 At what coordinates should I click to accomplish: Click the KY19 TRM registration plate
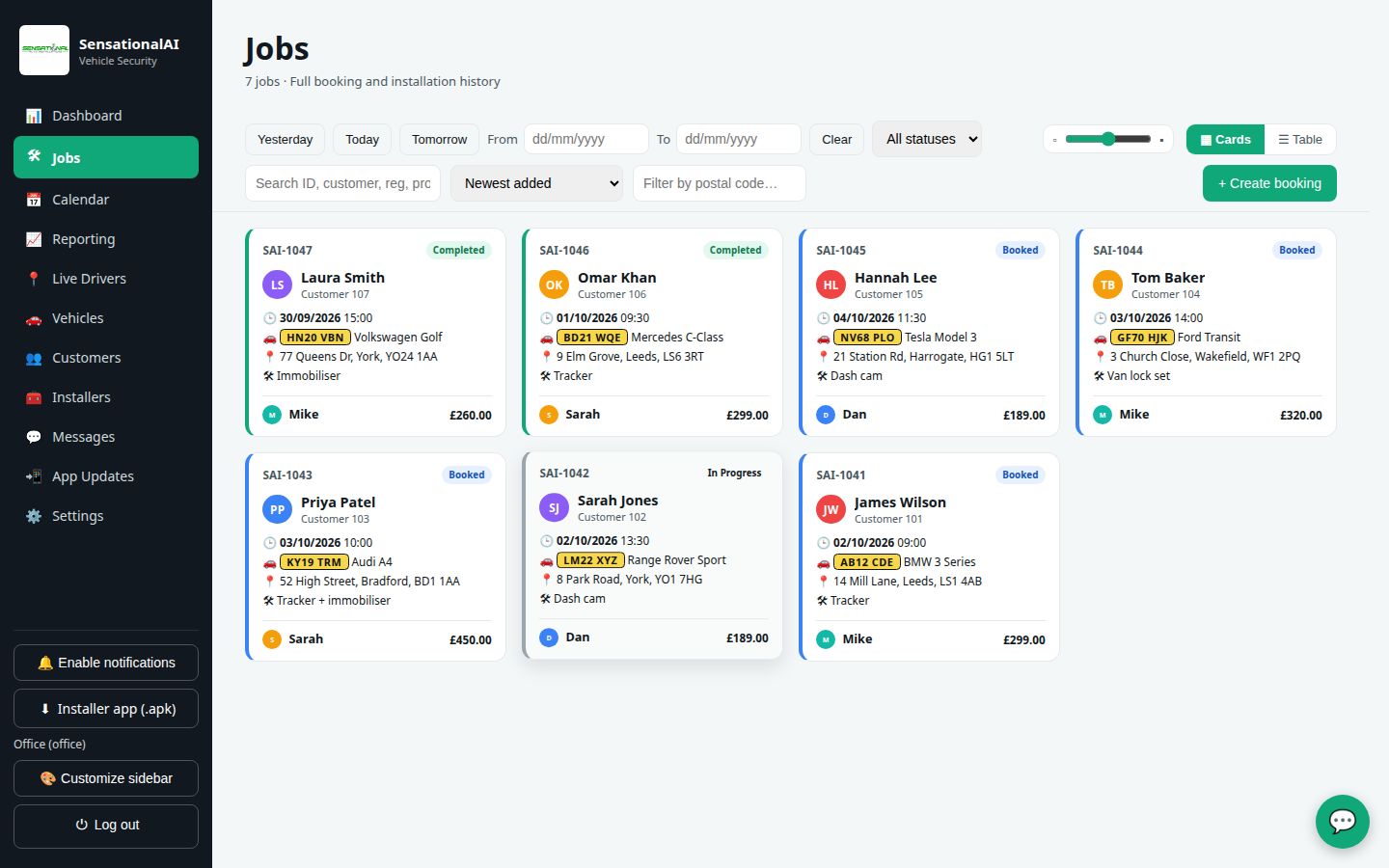tap(314, 562)
